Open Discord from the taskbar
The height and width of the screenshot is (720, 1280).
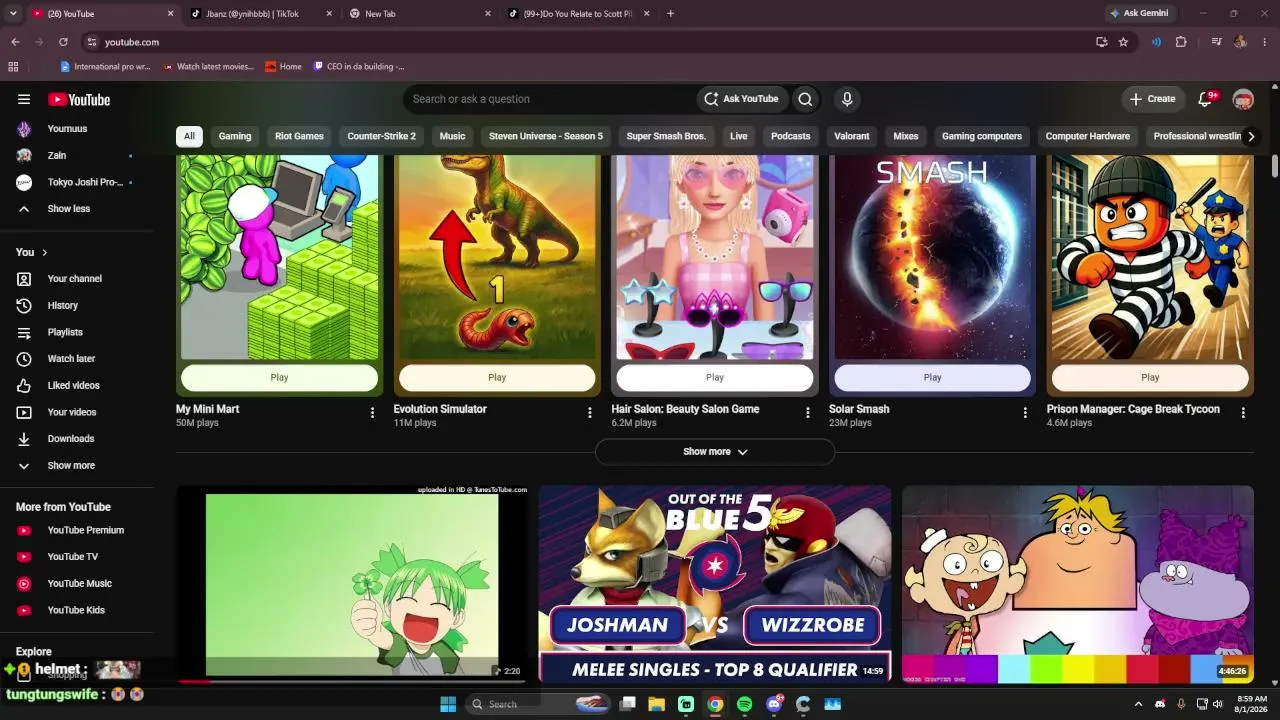coord(773,704)
